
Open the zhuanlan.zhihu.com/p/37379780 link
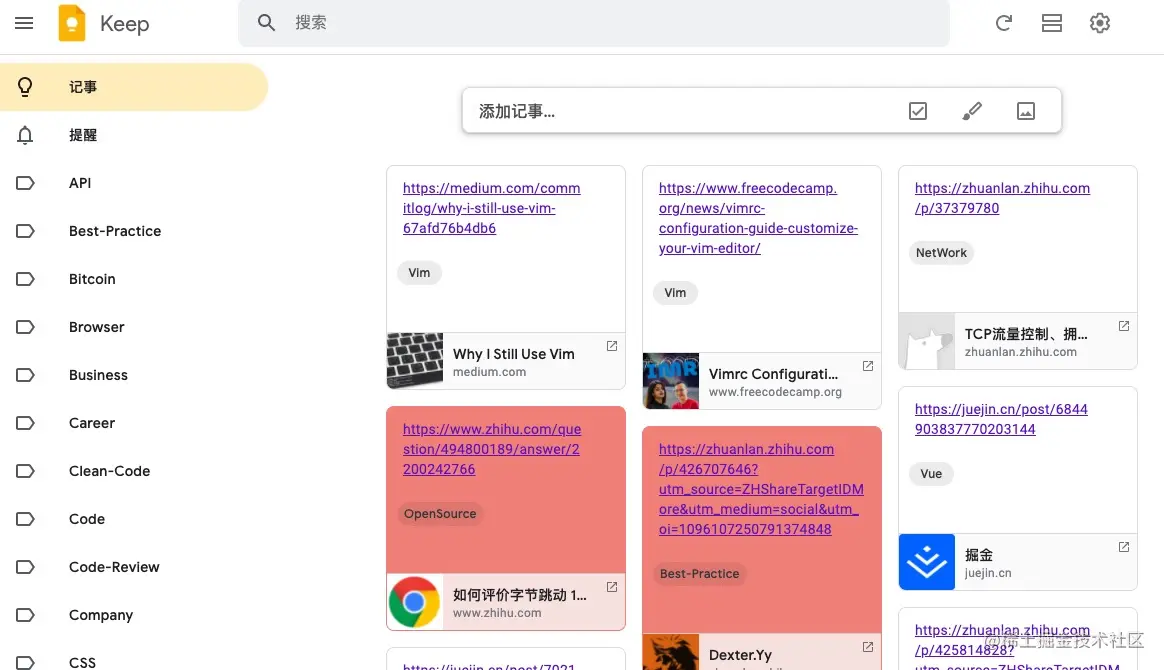1002,198
